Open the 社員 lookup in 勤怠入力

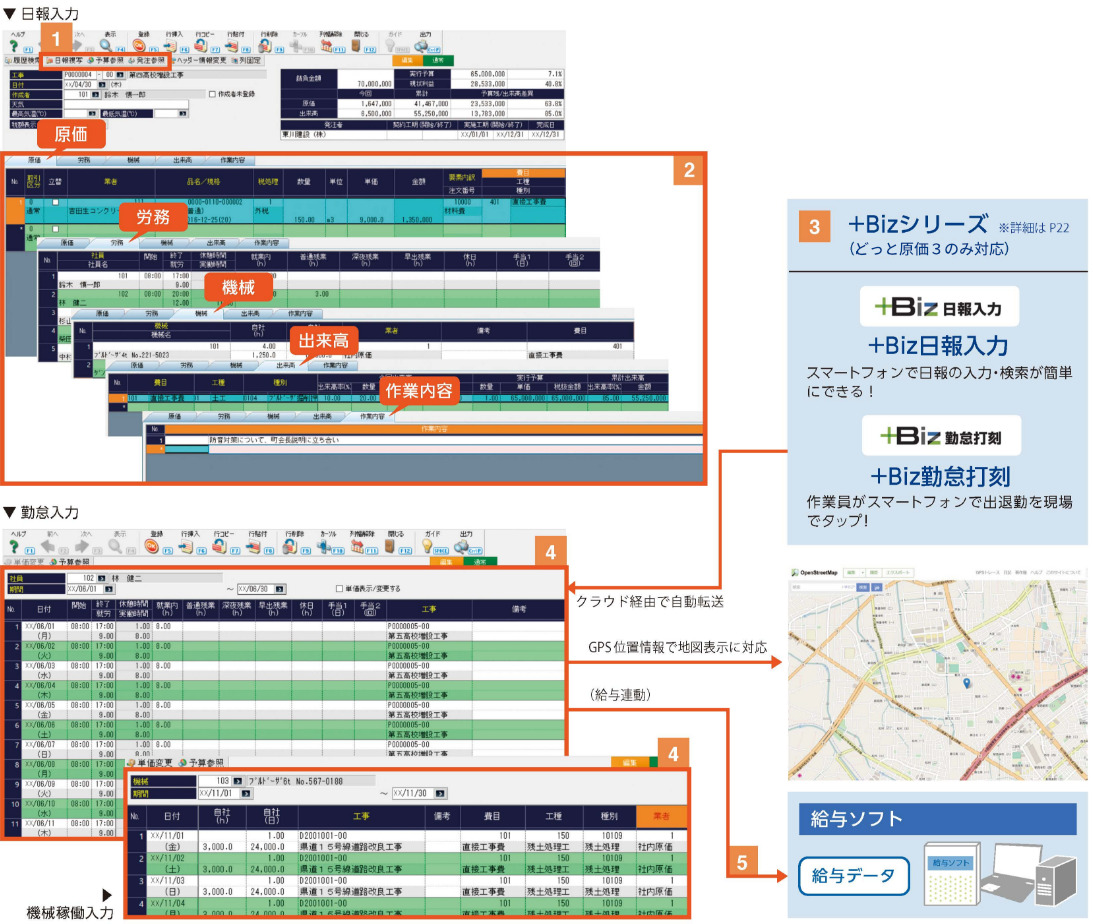pos(102,578)
